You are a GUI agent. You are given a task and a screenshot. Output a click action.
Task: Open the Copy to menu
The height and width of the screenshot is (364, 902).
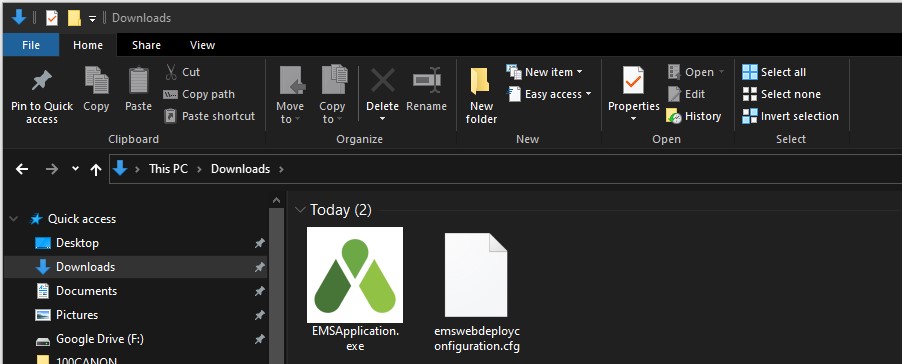[332, 95]
